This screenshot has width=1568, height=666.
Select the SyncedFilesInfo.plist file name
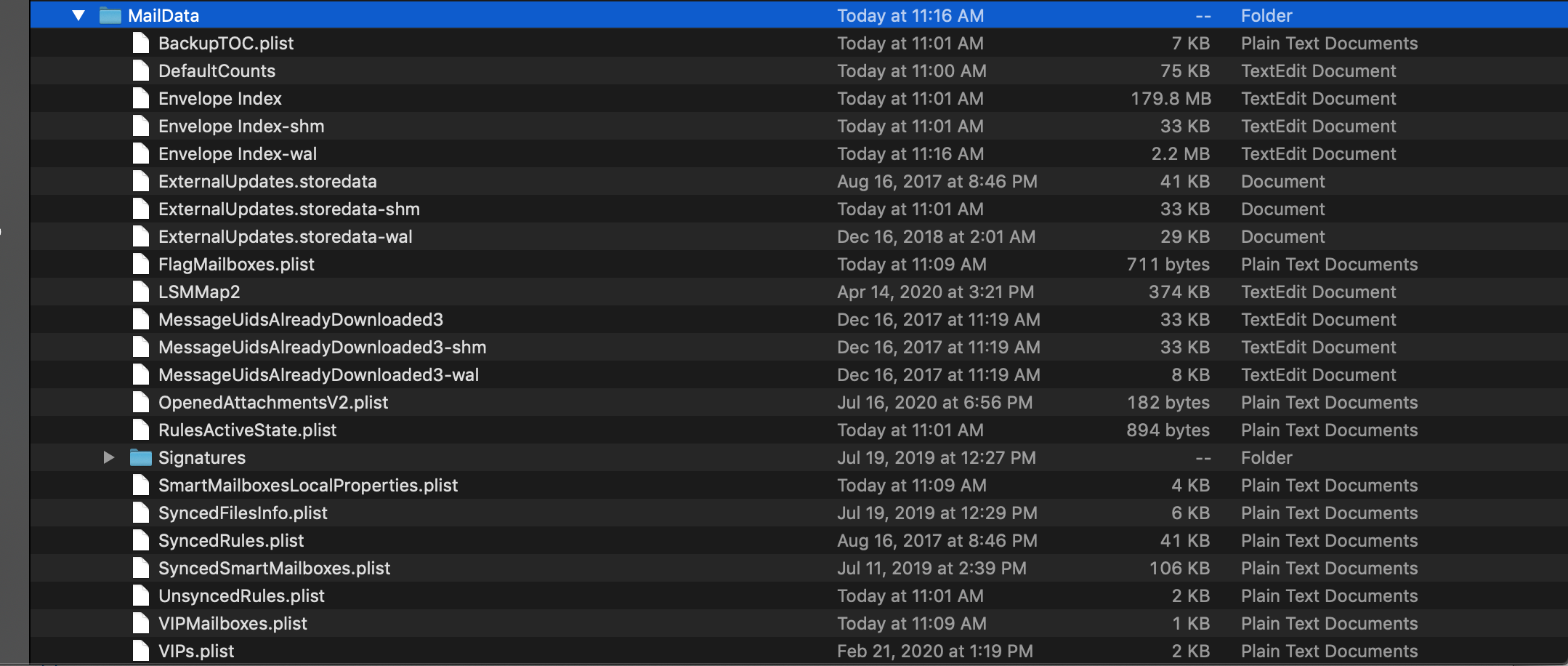click(243, 513)
